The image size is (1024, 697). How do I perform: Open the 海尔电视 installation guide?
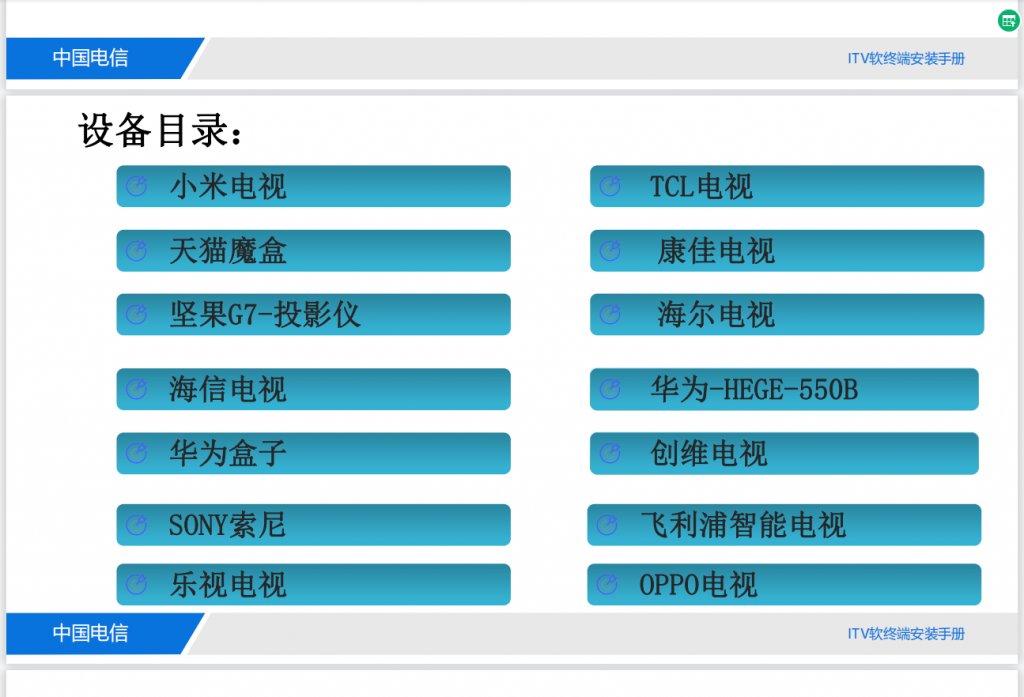pyautogui.click(x=786, y=314)
